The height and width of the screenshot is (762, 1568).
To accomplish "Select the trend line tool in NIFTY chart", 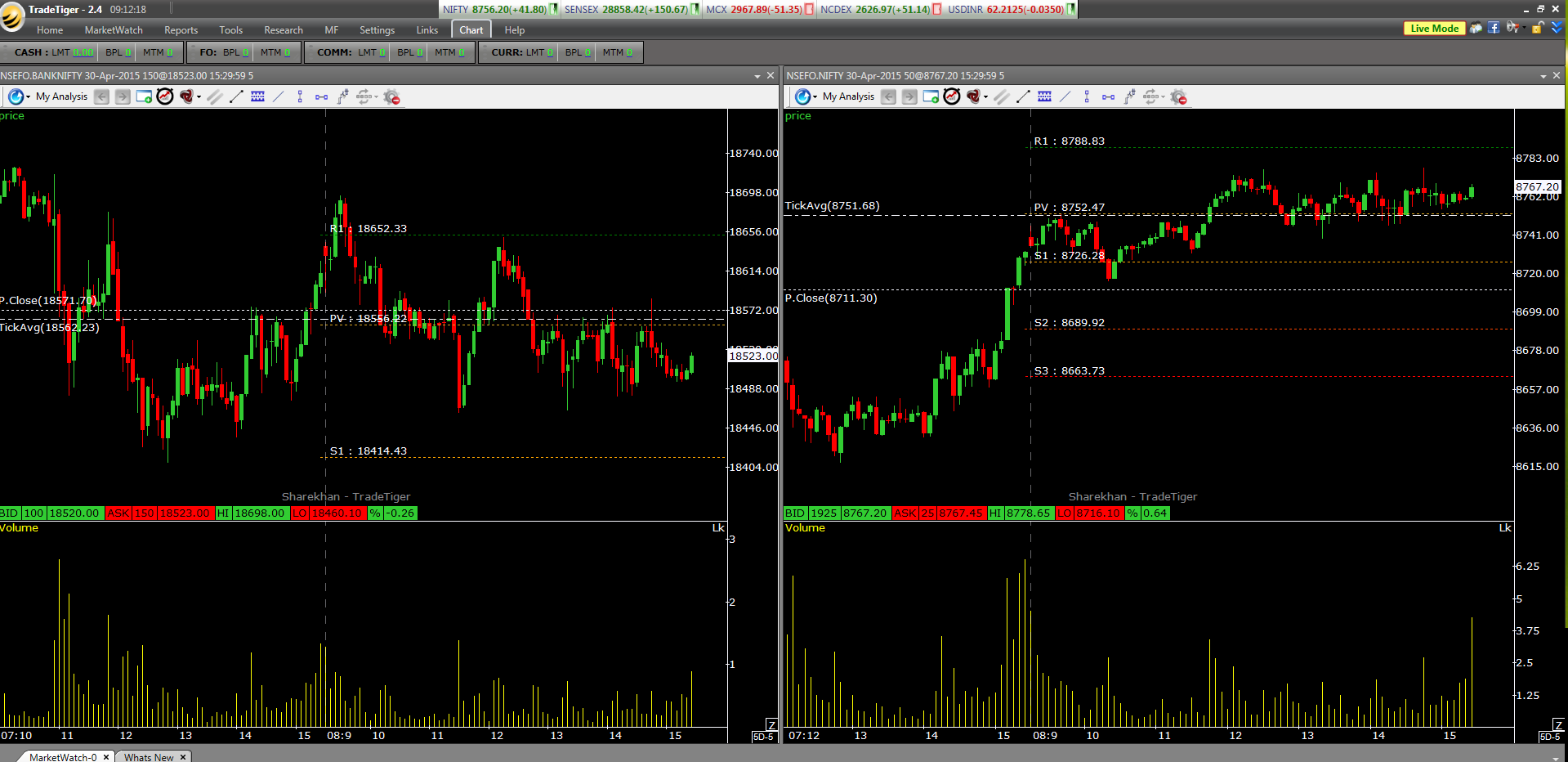I will tap(1023, 96).
